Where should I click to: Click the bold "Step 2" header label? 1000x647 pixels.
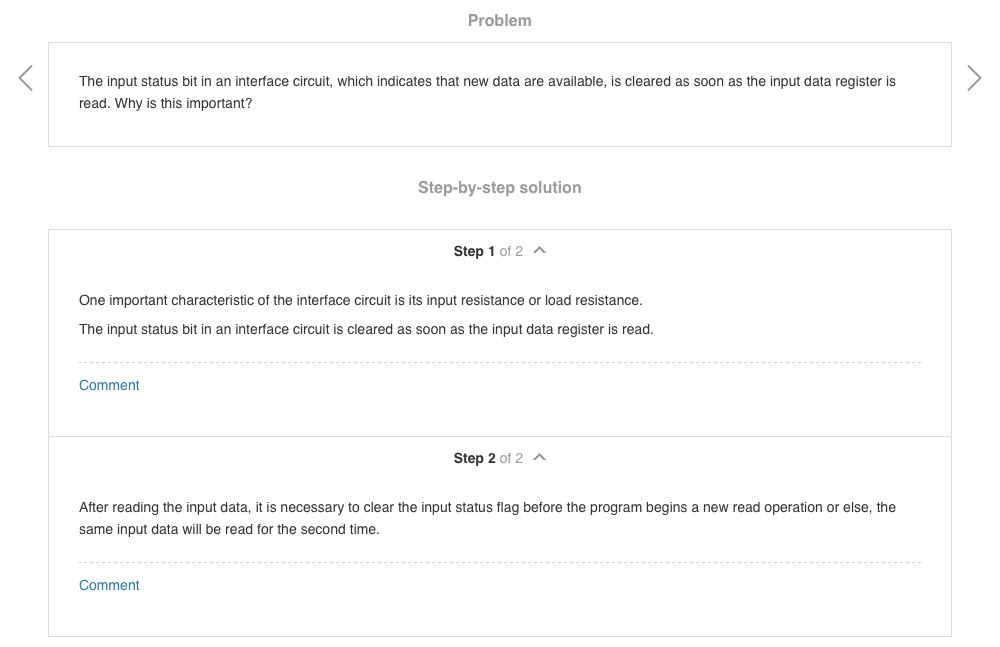pos(474,458)
